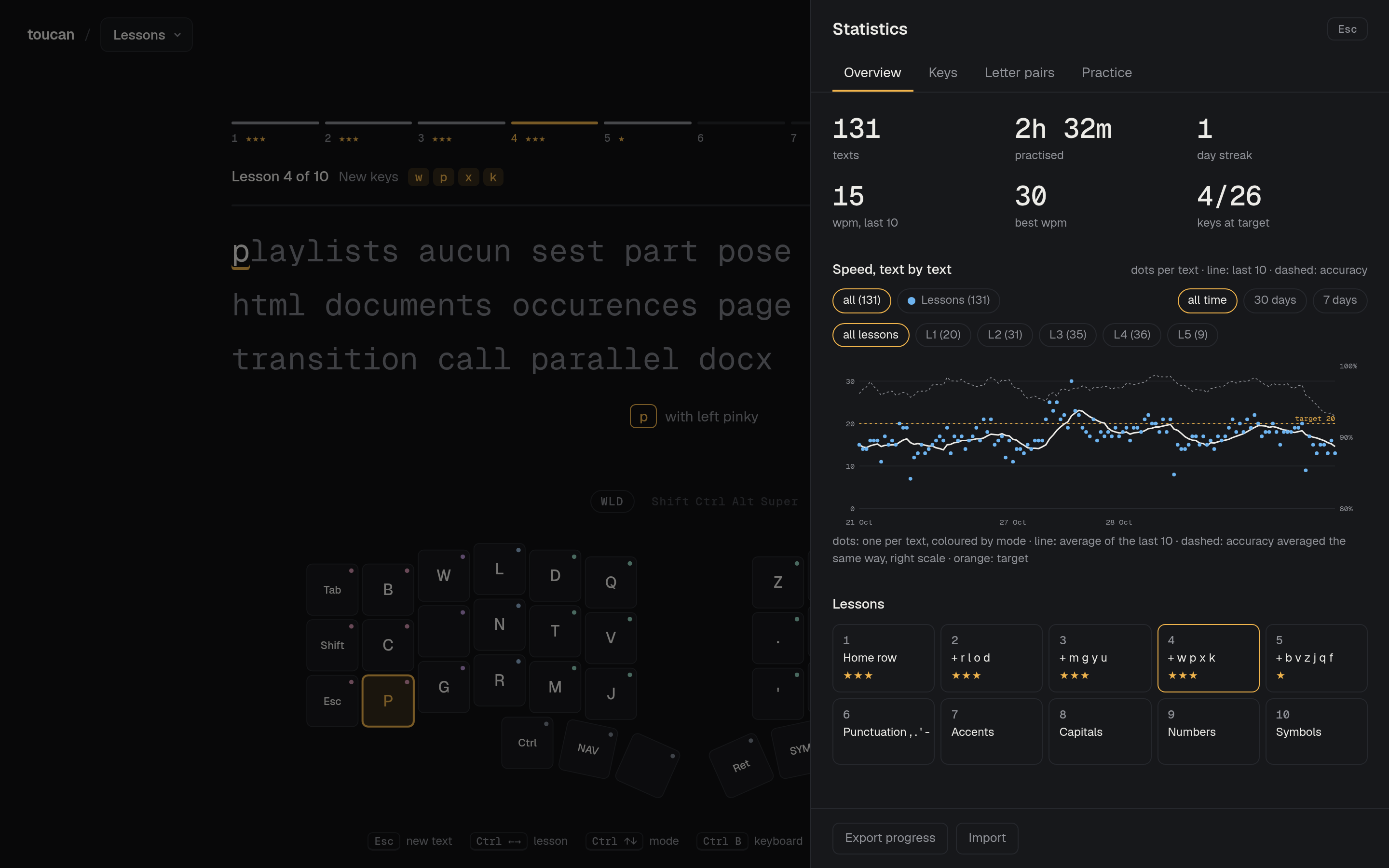Image resolution: width=1389 pixels, height=868 pixels.
Task: Toggle the all (131) mode filter
Action: 861,300
